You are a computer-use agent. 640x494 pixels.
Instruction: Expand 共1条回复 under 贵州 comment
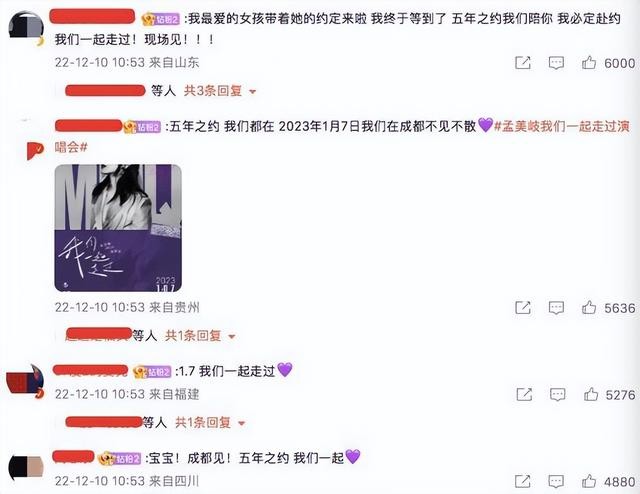[x=200, y=336]
